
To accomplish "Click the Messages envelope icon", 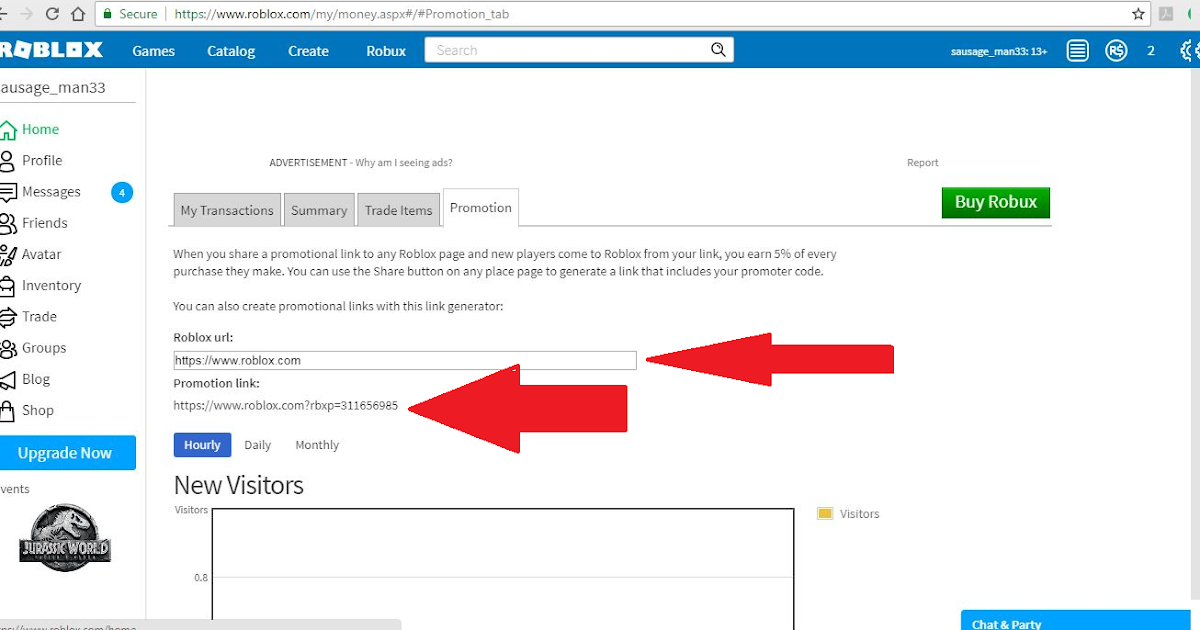I will pyautogui.click(x=8, y=191).
